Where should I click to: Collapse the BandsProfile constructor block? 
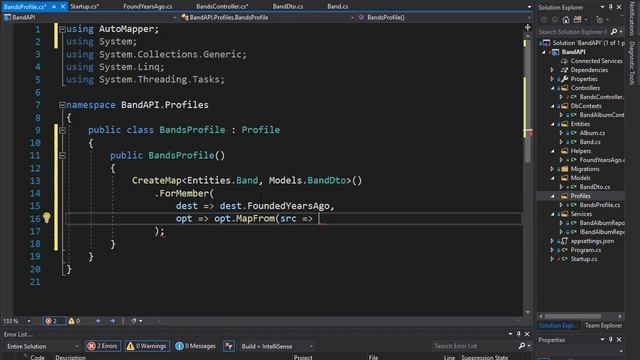click(x=62, y=155)
